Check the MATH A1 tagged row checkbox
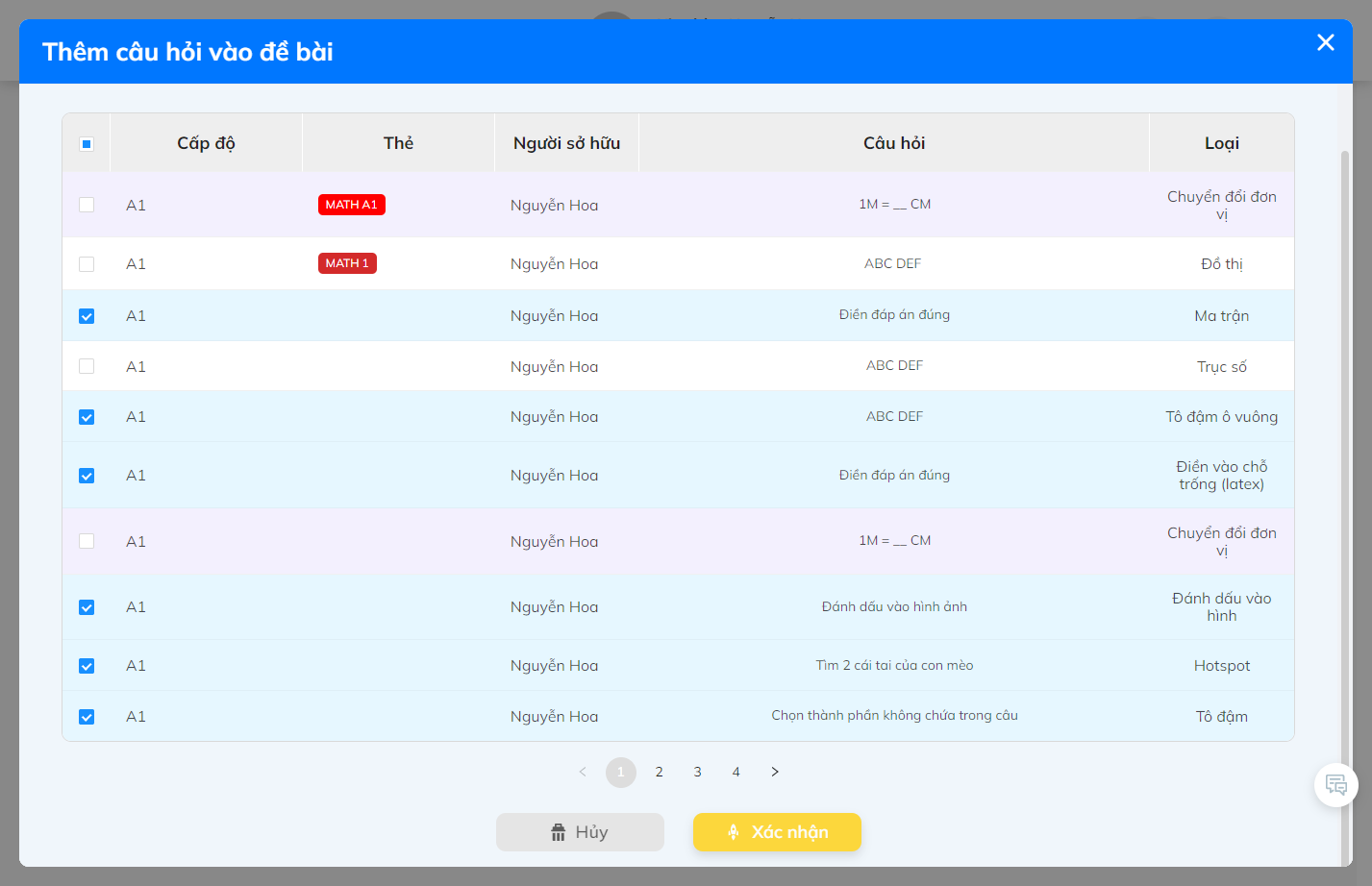 click(x=87, y=205)
